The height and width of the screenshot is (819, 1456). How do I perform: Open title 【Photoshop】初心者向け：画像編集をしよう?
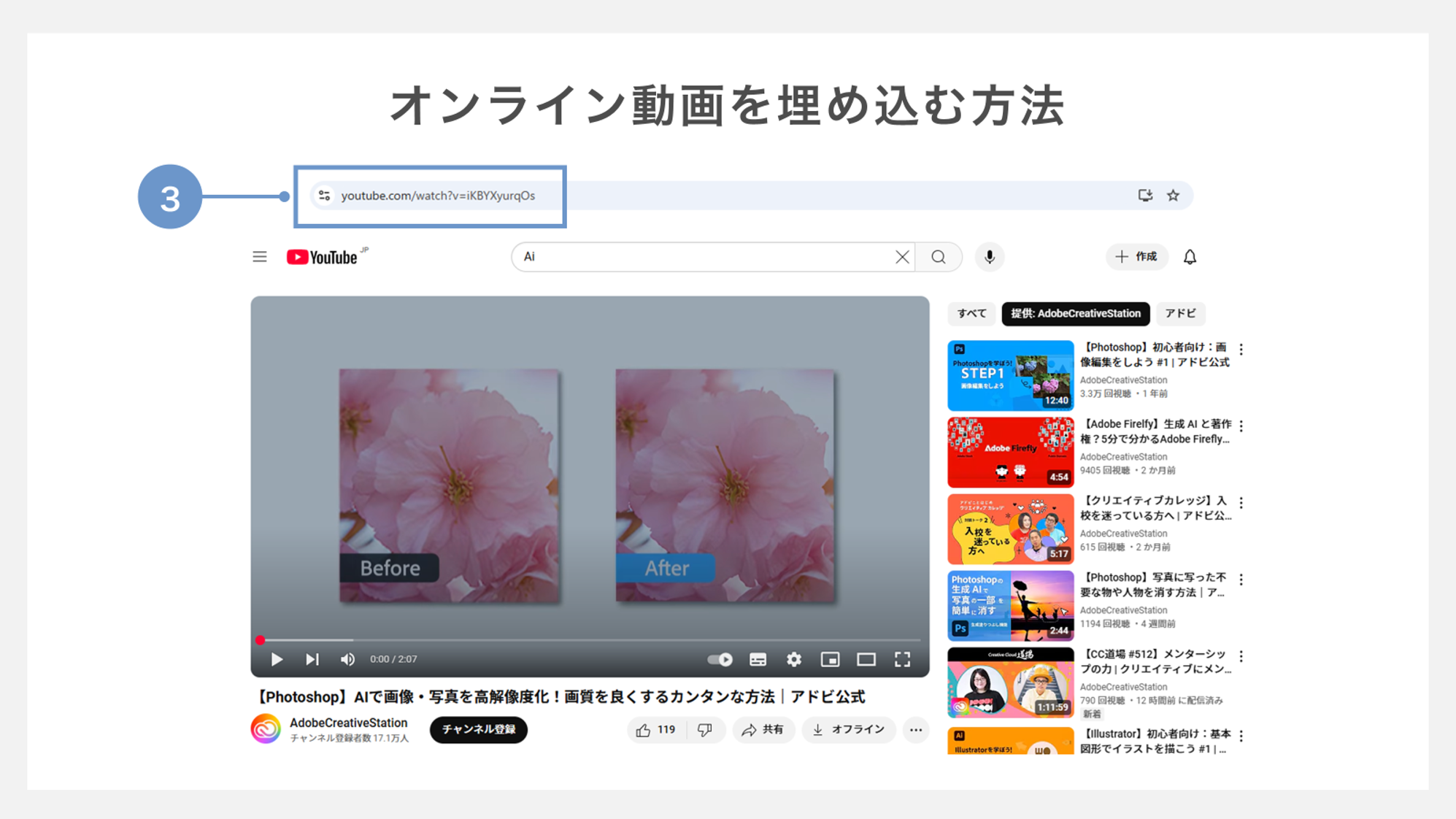(1155, 355)
